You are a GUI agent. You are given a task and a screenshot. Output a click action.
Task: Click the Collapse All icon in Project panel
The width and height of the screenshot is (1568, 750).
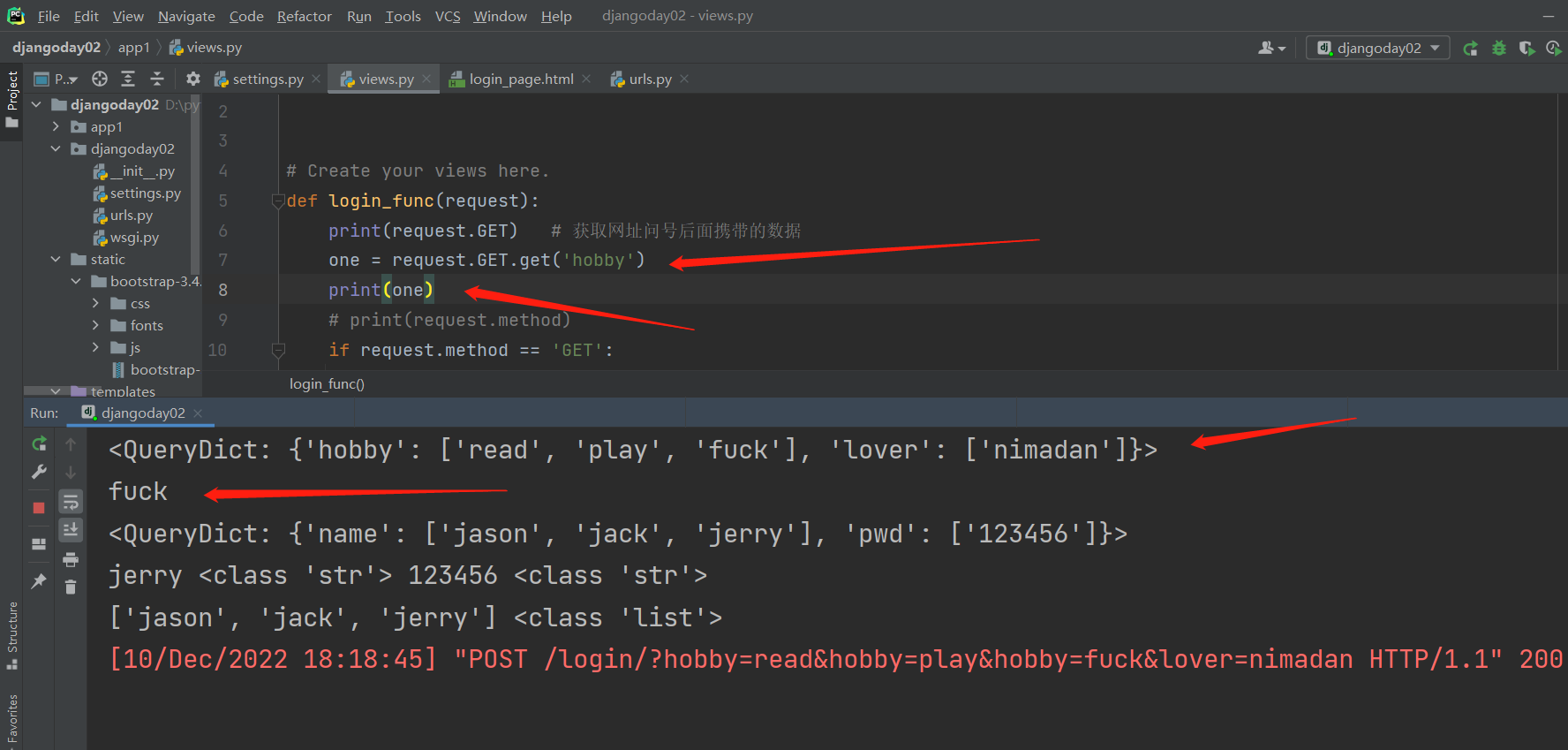157,80
